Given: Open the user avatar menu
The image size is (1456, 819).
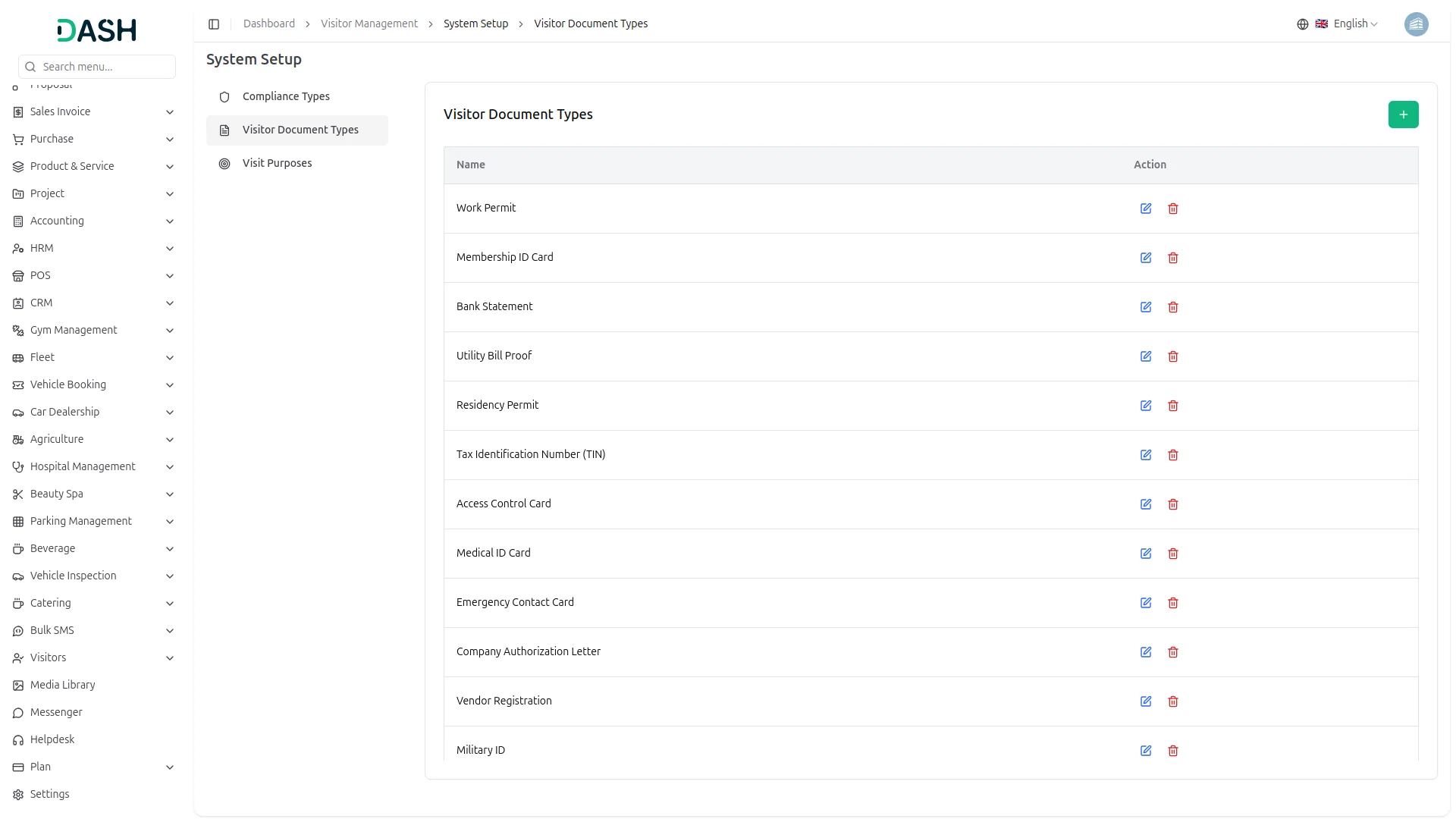Looking at the screenshot, I should click(x=1416, y=24).
